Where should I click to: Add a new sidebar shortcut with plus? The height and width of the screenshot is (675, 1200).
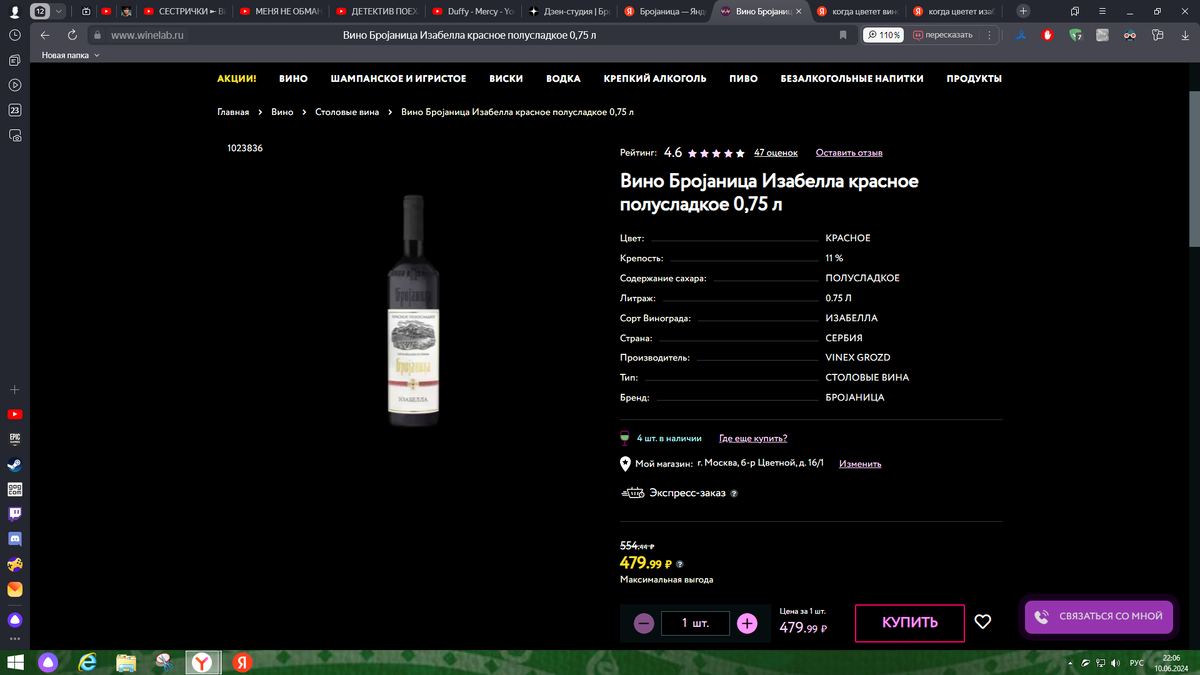coord(15,389)
